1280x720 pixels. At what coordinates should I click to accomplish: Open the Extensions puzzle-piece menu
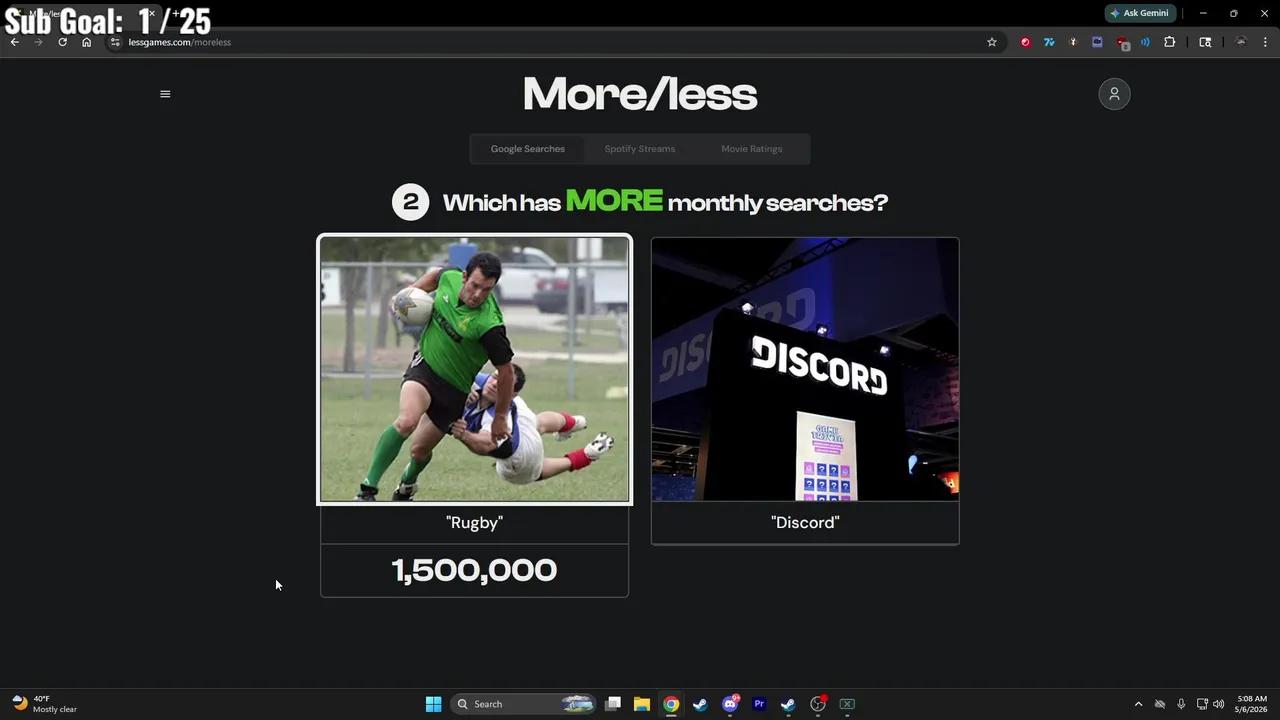point(1169,42)
